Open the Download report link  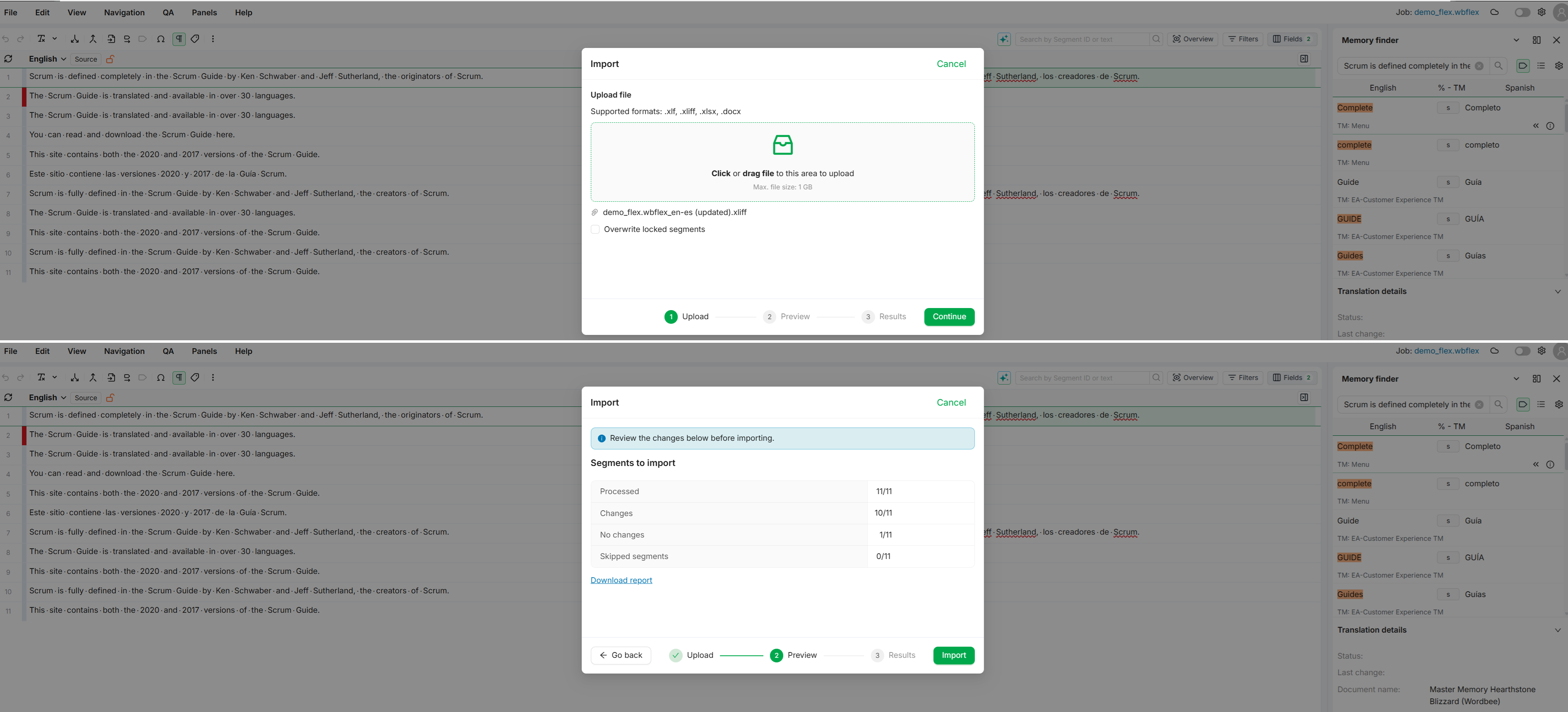tap(621, 581)
